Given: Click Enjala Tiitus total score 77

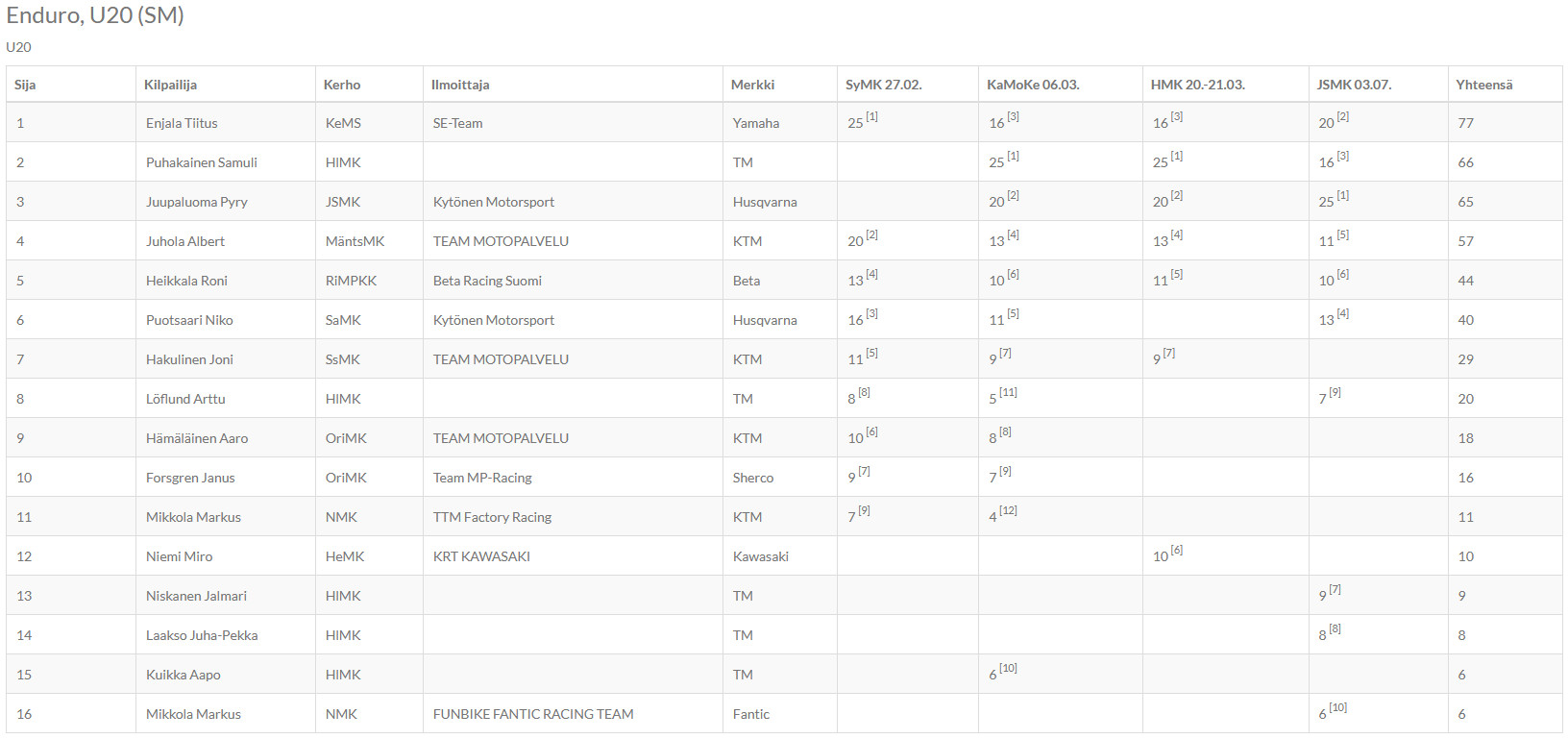Looking at the screenshot, I should coord(1465,123).
